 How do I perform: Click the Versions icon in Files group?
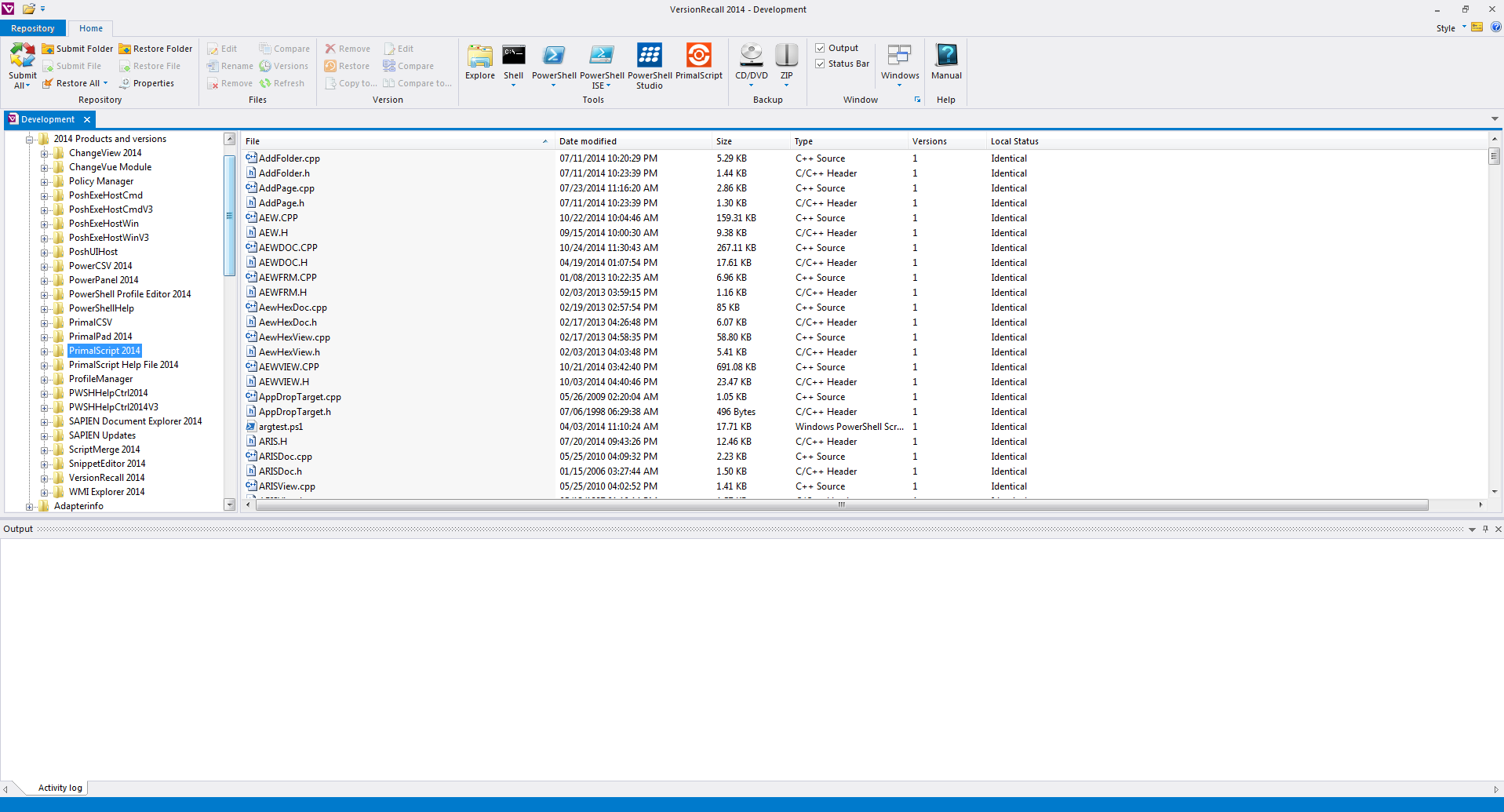tap(265, 66)
